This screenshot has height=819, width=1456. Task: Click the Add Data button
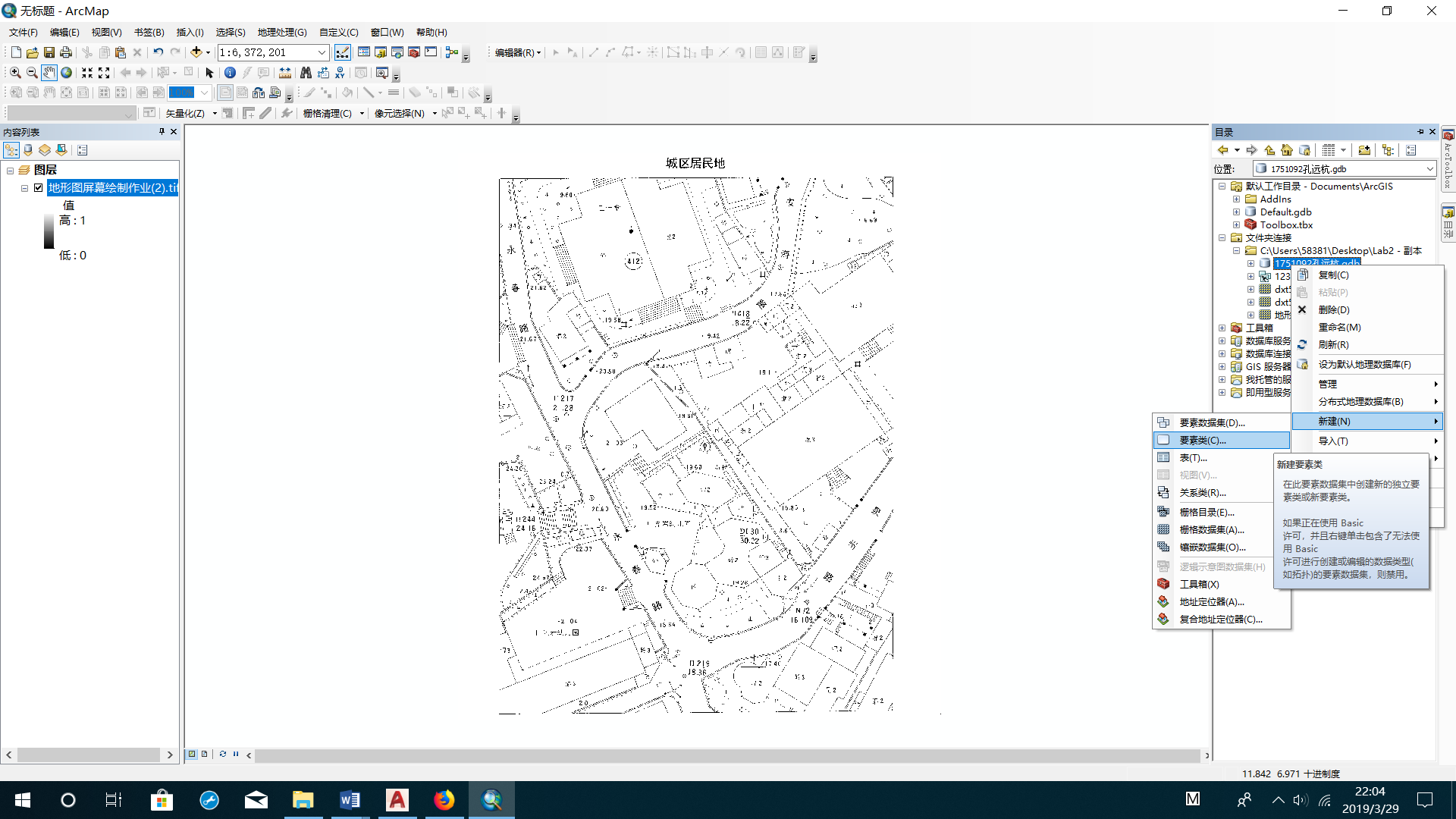[196, 52]
